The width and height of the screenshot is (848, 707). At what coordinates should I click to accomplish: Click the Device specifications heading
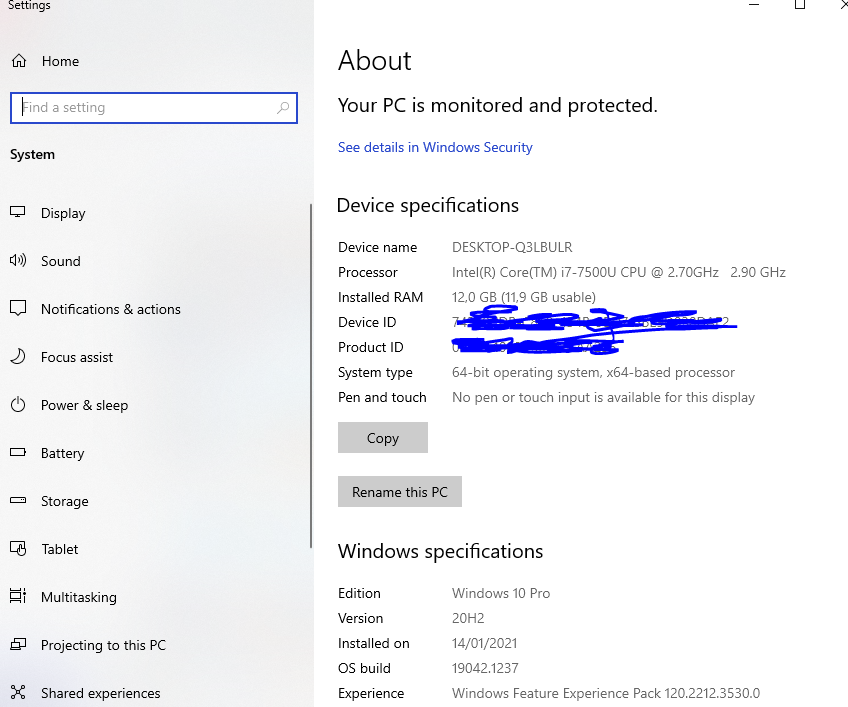(x=427, y=206)
